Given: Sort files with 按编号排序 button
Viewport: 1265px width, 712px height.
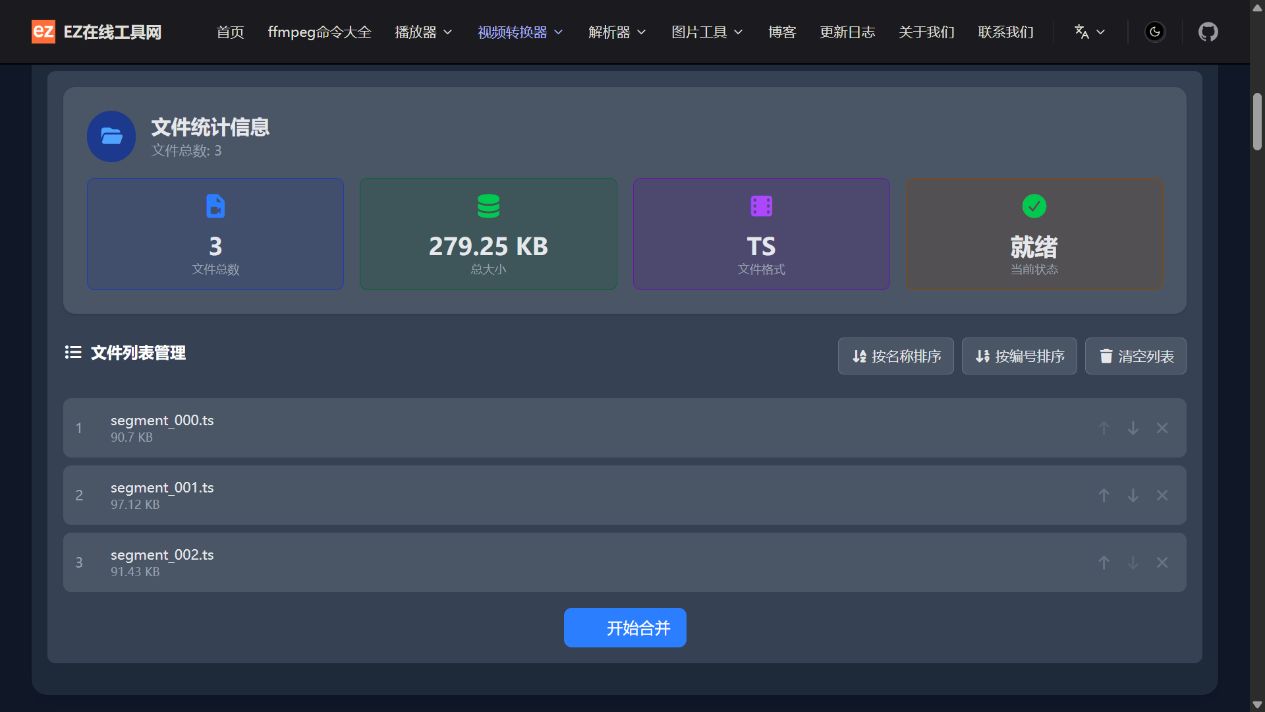Looking at the screenshot, I should pyautogui.click(x=1019, y=356).
